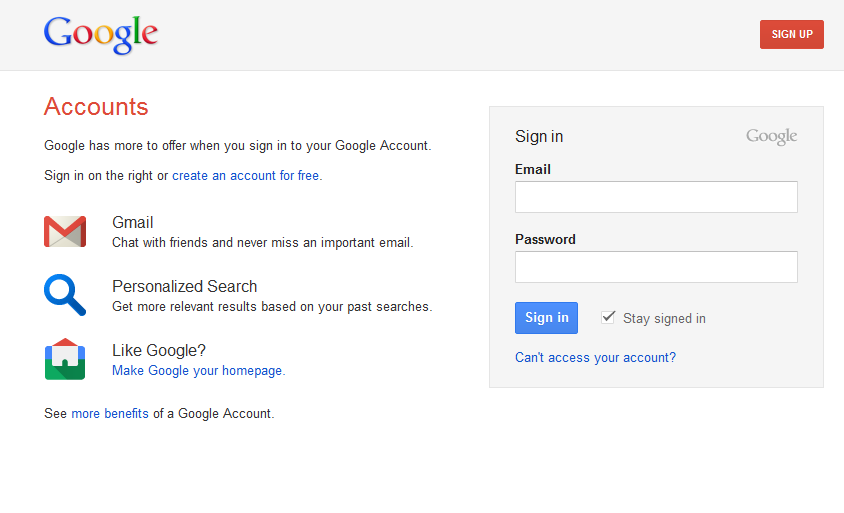Click the homepage house icon
This screenshot has width=844, height=513.
click(65, 359)
